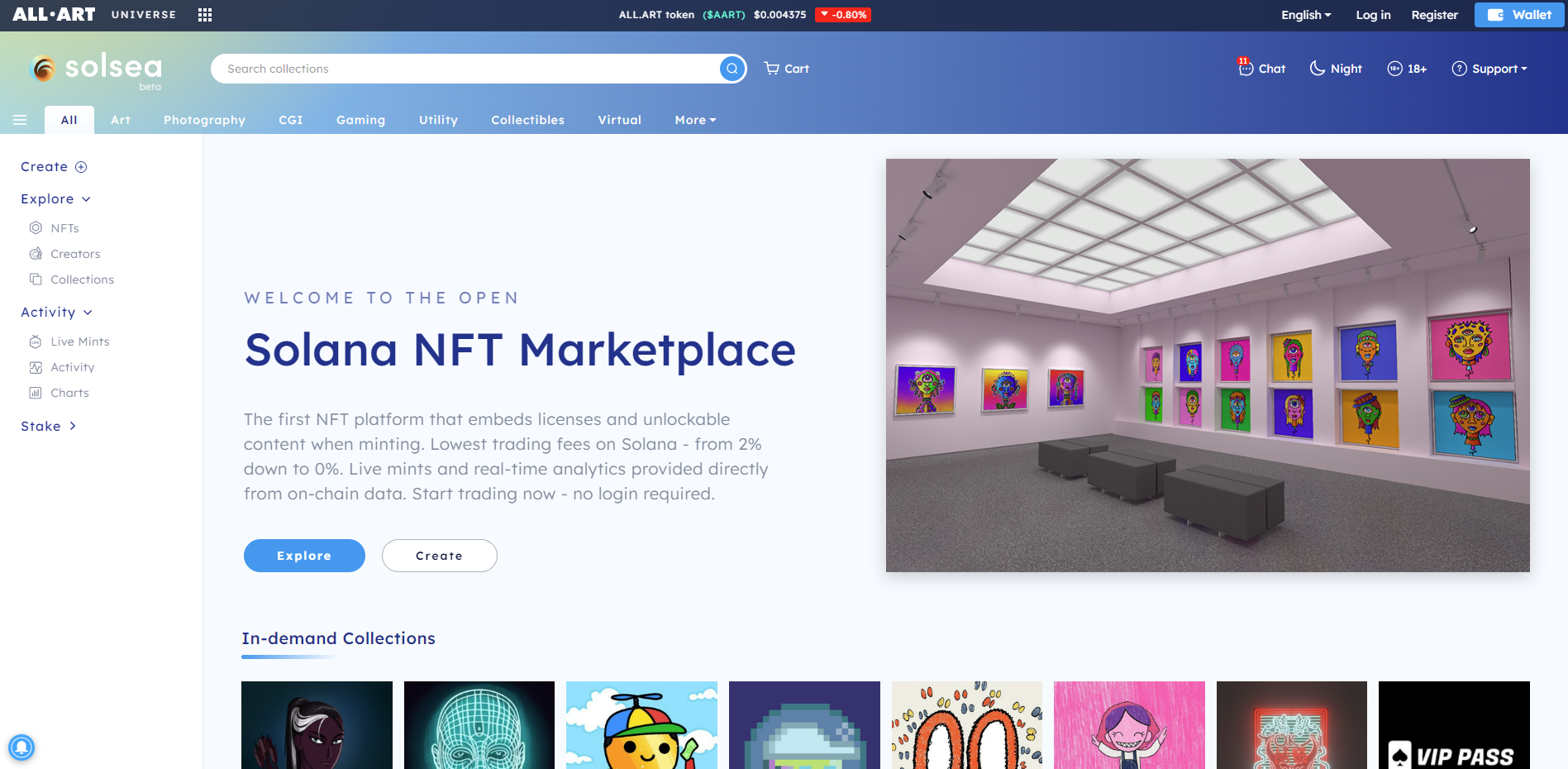The width and height of the screenshot is (1568, 769).
Task: Click the Register link
Action: pos(1434,15)
